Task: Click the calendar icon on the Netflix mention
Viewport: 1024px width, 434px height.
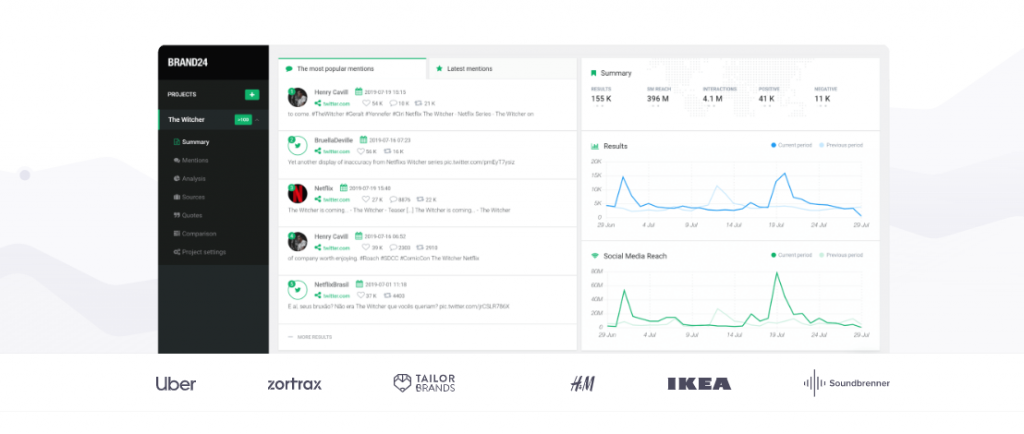Action: pos(344,187)
